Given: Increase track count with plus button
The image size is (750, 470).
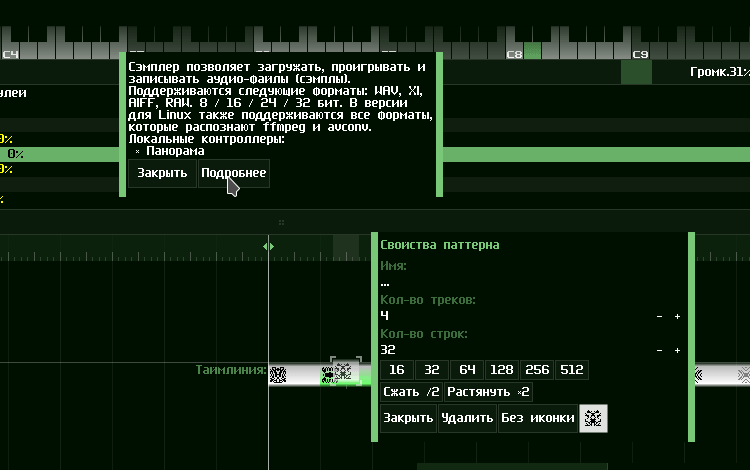Looking at the screenshot, I should pyautogui.click(x=677, y=317).
